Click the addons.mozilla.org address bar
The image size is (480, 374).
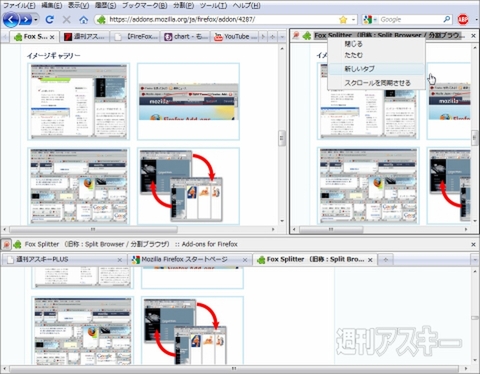pyautogui.click(x=222, y=20)
